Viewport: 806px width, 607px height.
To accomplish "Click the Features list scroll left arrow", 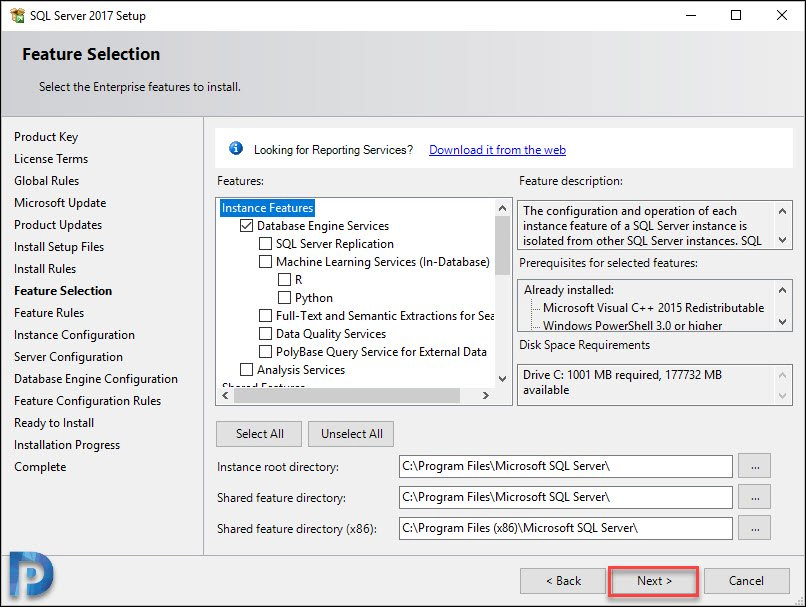I will [225, 395].
